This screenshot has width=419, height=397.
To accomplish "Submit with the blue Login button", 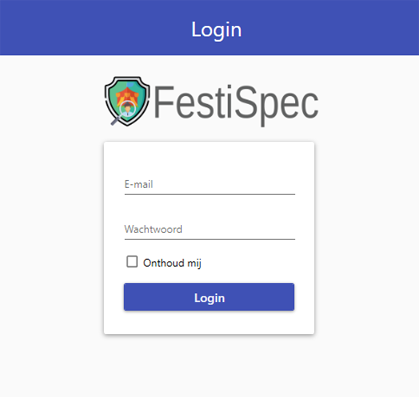I will (x=209, y=297).
